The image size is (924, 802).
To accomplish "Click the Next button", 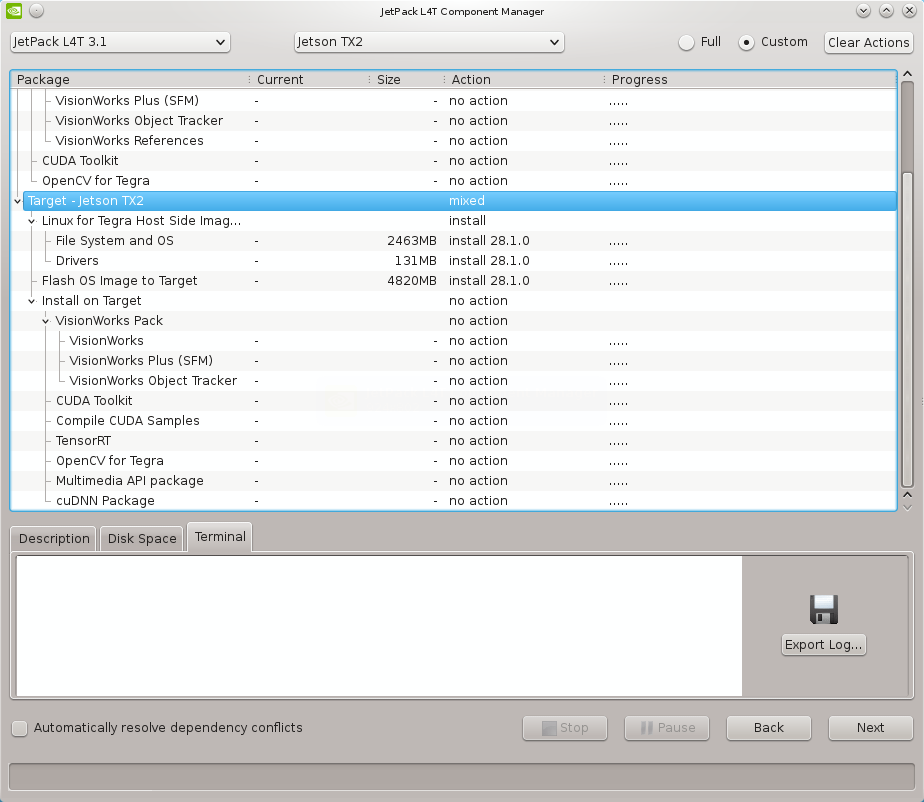I will (870, 728).
